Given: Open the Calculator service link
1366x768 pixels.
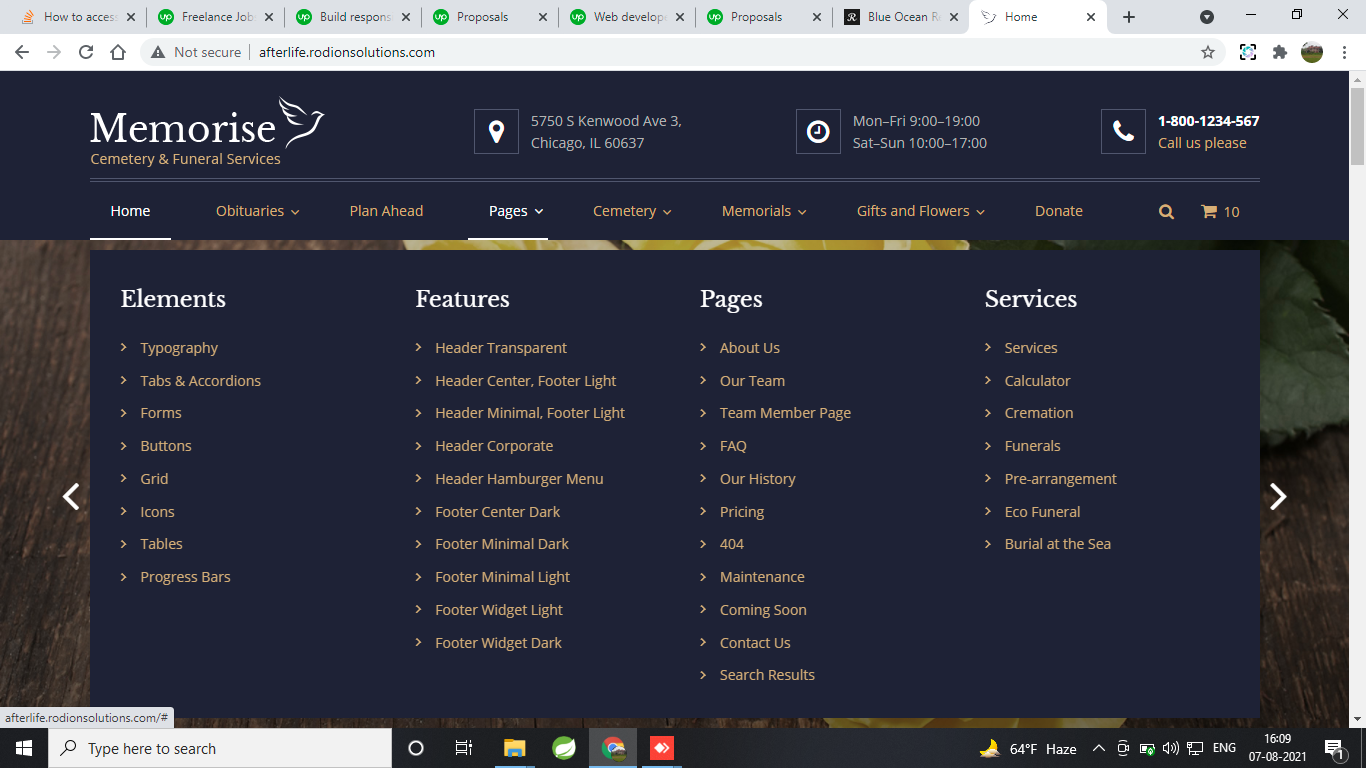Looking at the screenshot, I should [x=1037, y=381].
